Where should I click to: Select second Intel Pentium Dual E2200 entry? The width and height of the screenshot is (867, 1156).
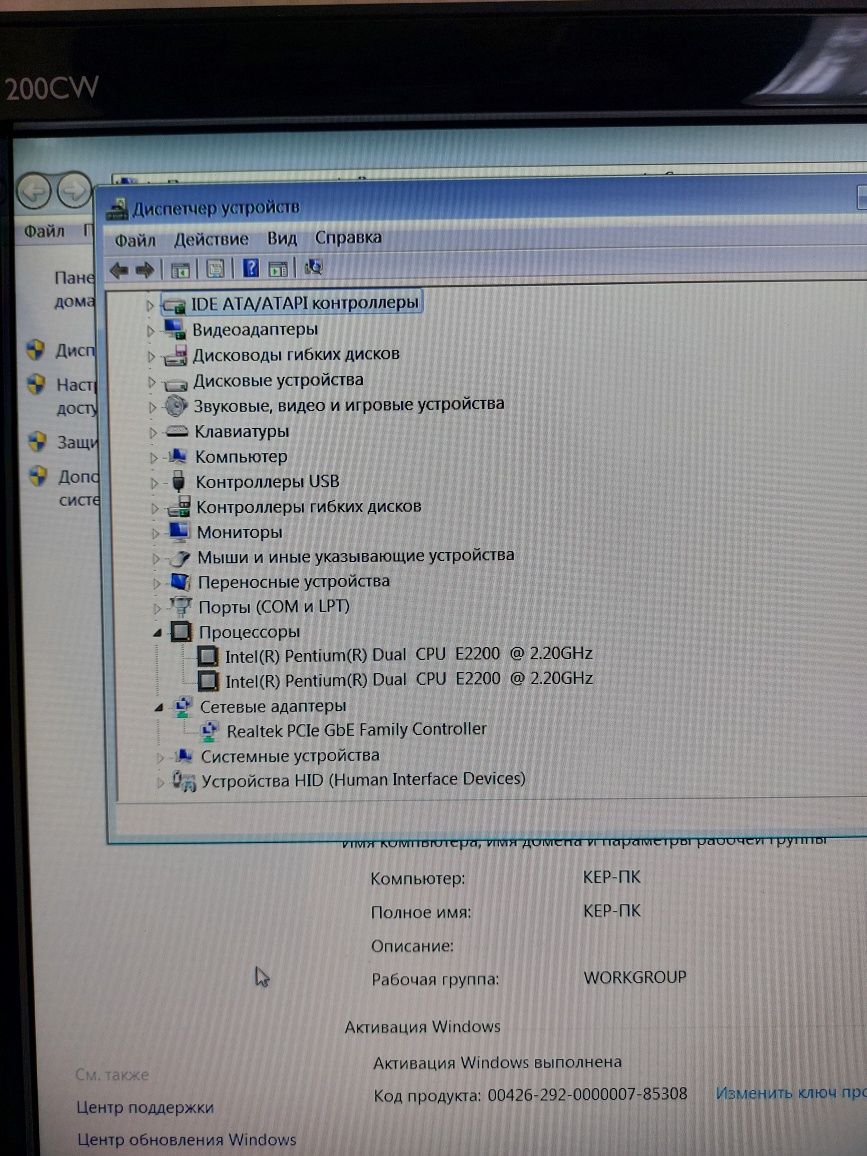(408, 679)
